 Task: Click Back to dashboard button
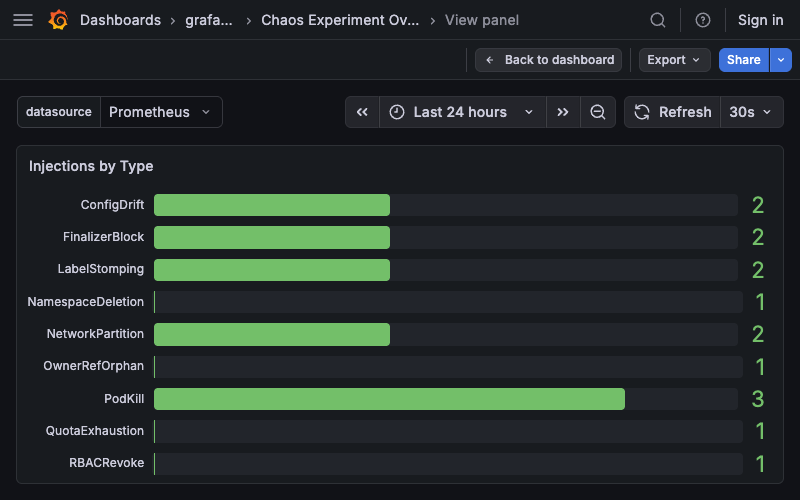(x=548, y=60)
